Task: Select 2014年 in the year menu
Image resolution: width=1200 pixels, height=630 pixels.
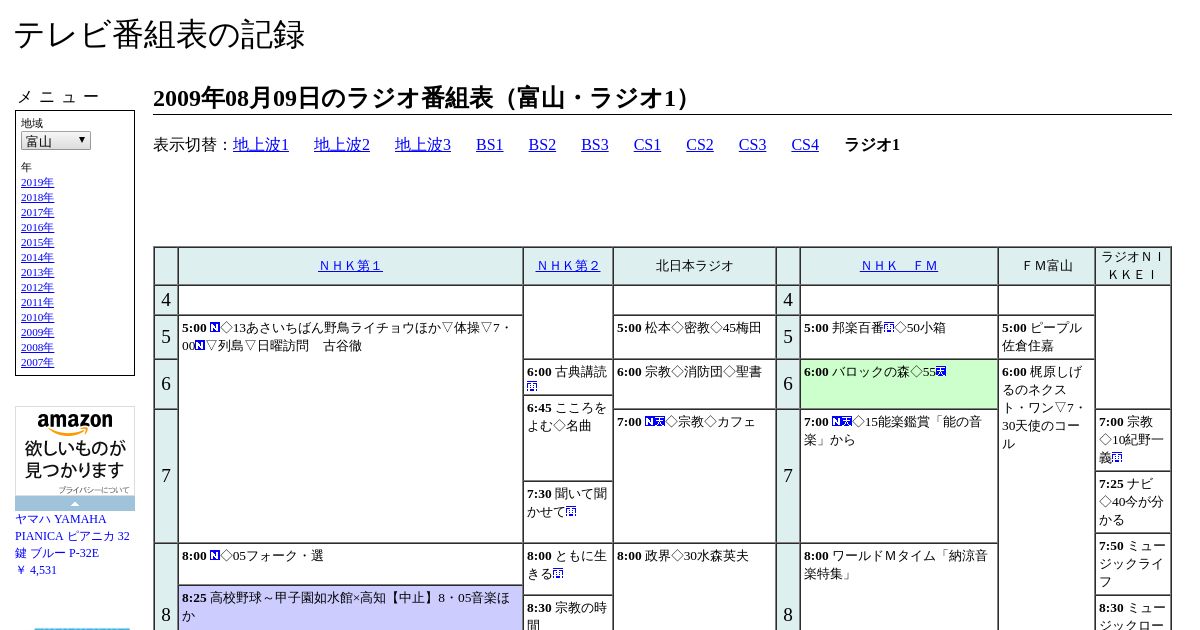Action: click(37, 257)
